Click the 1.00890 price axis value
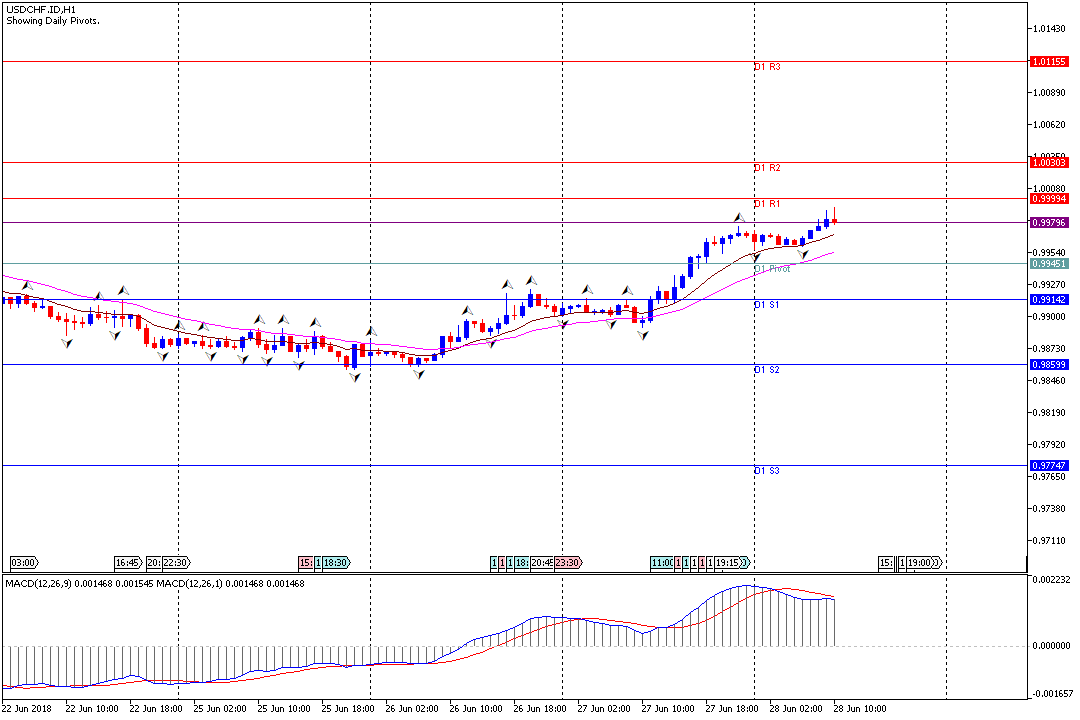Image resolution: width=1080 pixels, height=720 pixels. (x=1049, y=93)
